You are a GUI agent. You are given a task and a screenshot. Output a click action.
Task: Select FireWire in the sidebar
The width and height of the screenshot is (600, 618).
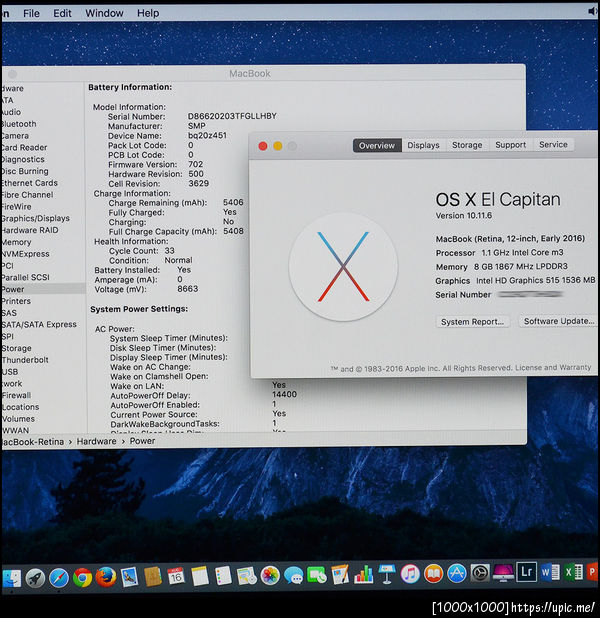click(16, 207)
